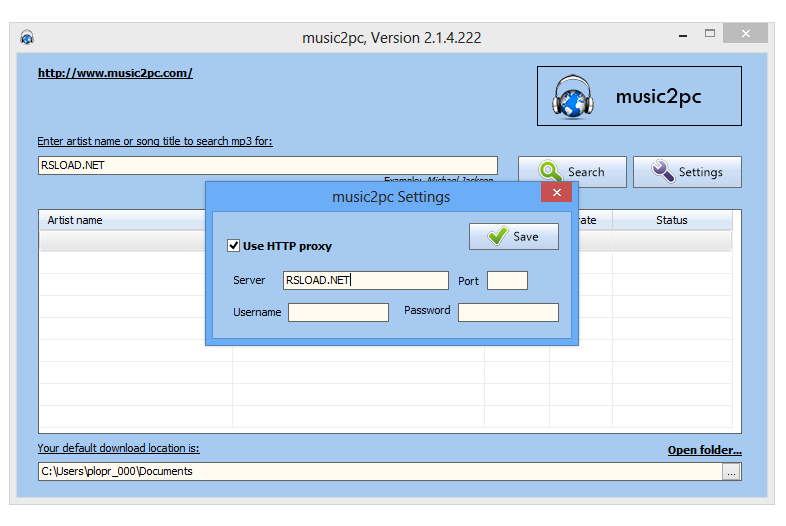This screenshot has width=786, height=526.
Task: Click the music2pc app icon in title bar
Action: pos(27,37)
